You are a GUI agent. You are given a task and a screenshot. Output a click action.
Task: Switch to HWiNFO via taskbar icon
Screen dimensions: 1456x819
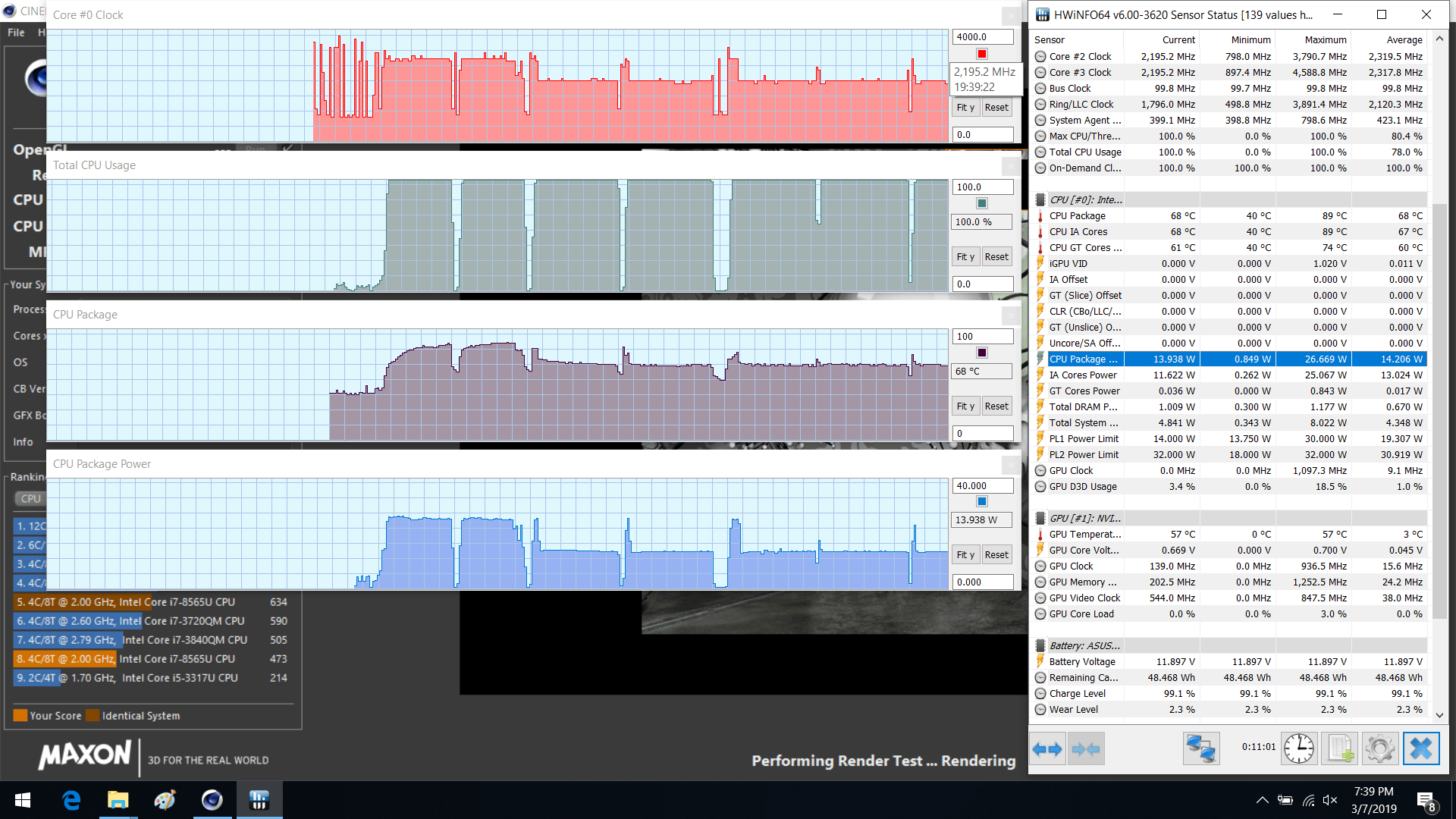pyautogui.click(x=259, y=800)
